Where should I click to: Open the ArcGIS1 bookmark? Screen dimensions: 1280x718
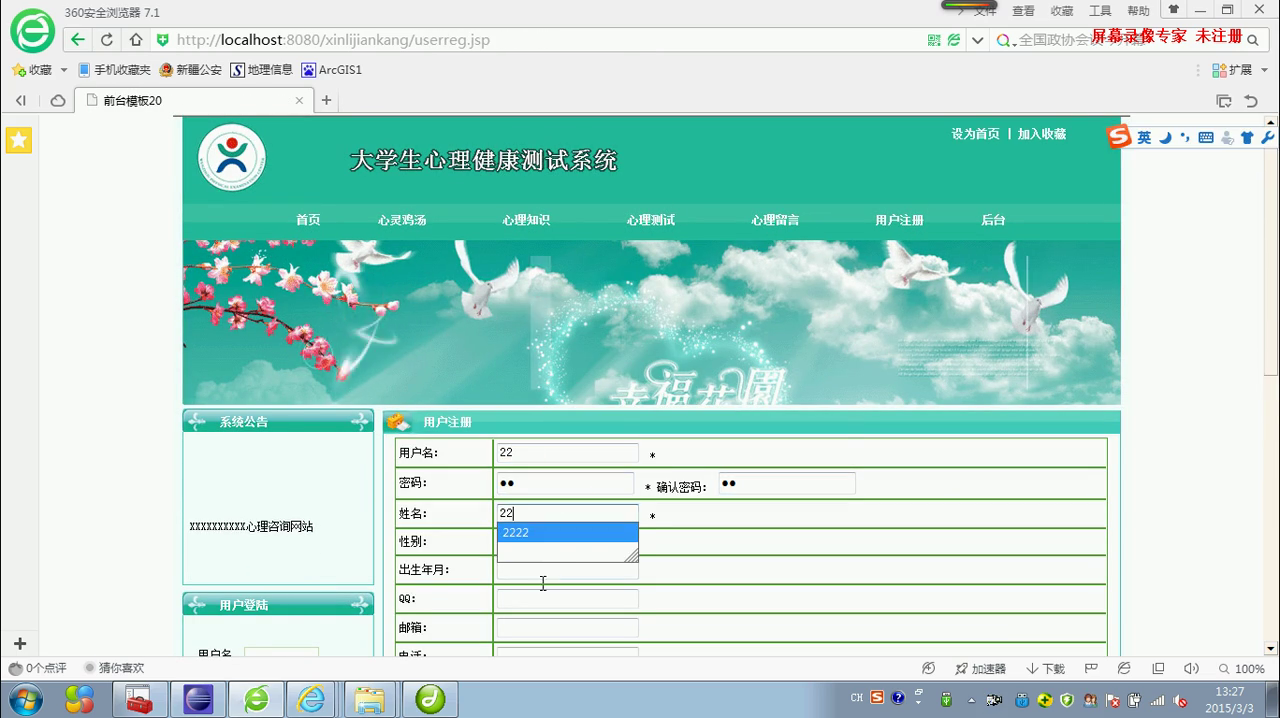point(332,70)
